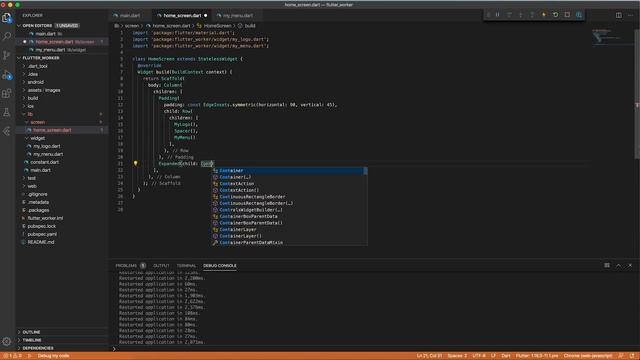
Task: Grab the debug toolbar drag handle
Action: click(x=488, y=15)
